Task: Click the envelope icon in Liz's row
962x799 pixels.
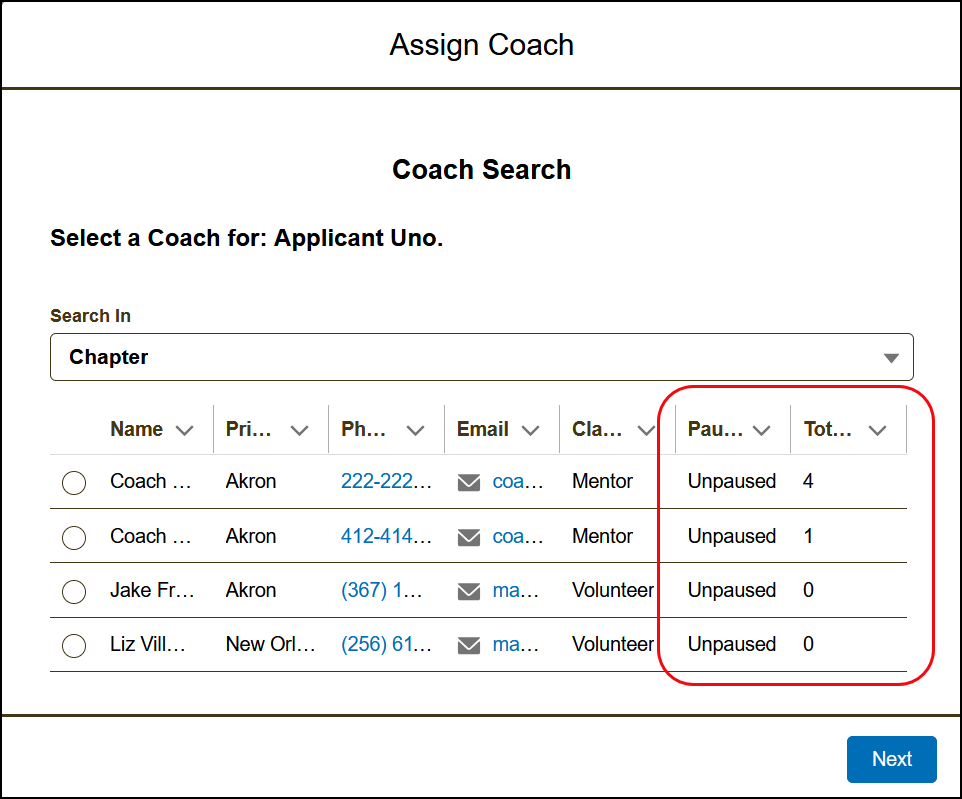Action: coord(469,645)
